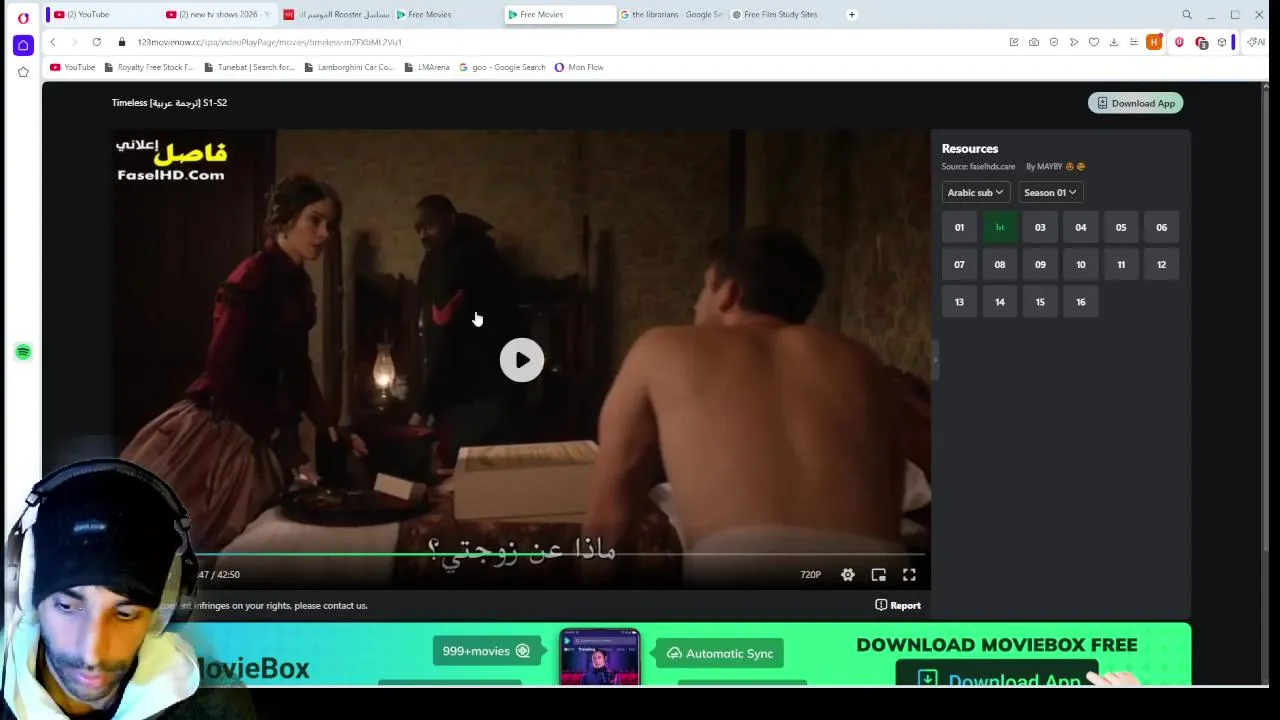The image size is (1280, 720).
Task: Reload the current page
Action: (x=96, y=42)
